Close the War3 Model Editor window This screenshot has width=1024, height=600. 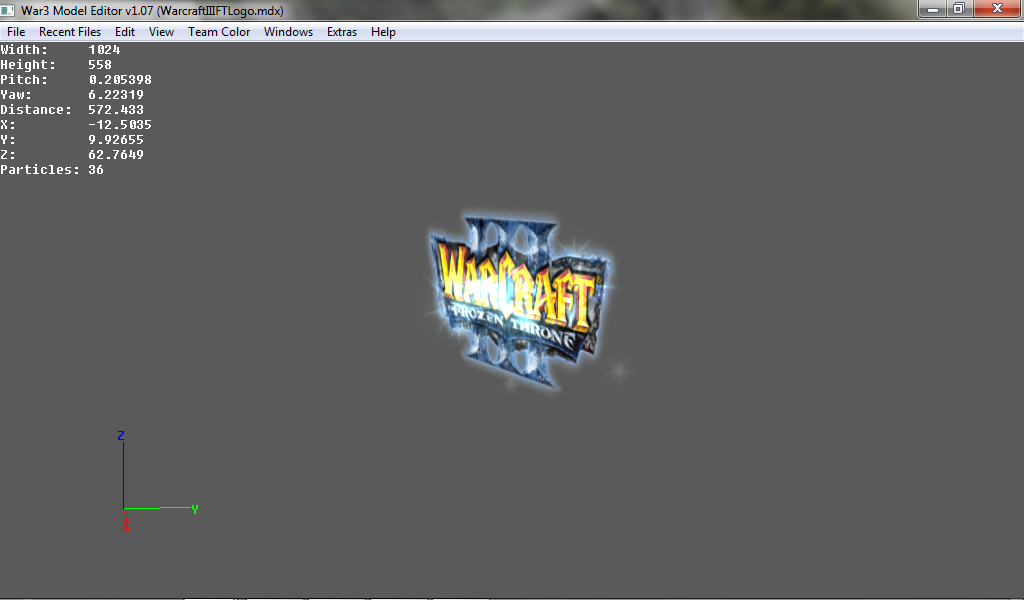tap(997, 9)
